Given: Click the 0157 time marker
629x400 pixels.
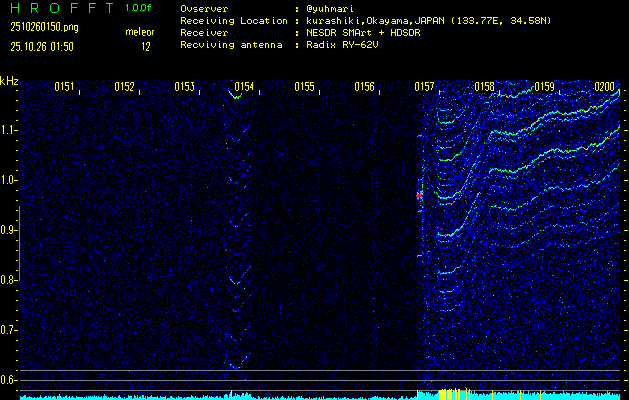Looking at the screenshot, I should pyautogui.click(x=424, y=87).
